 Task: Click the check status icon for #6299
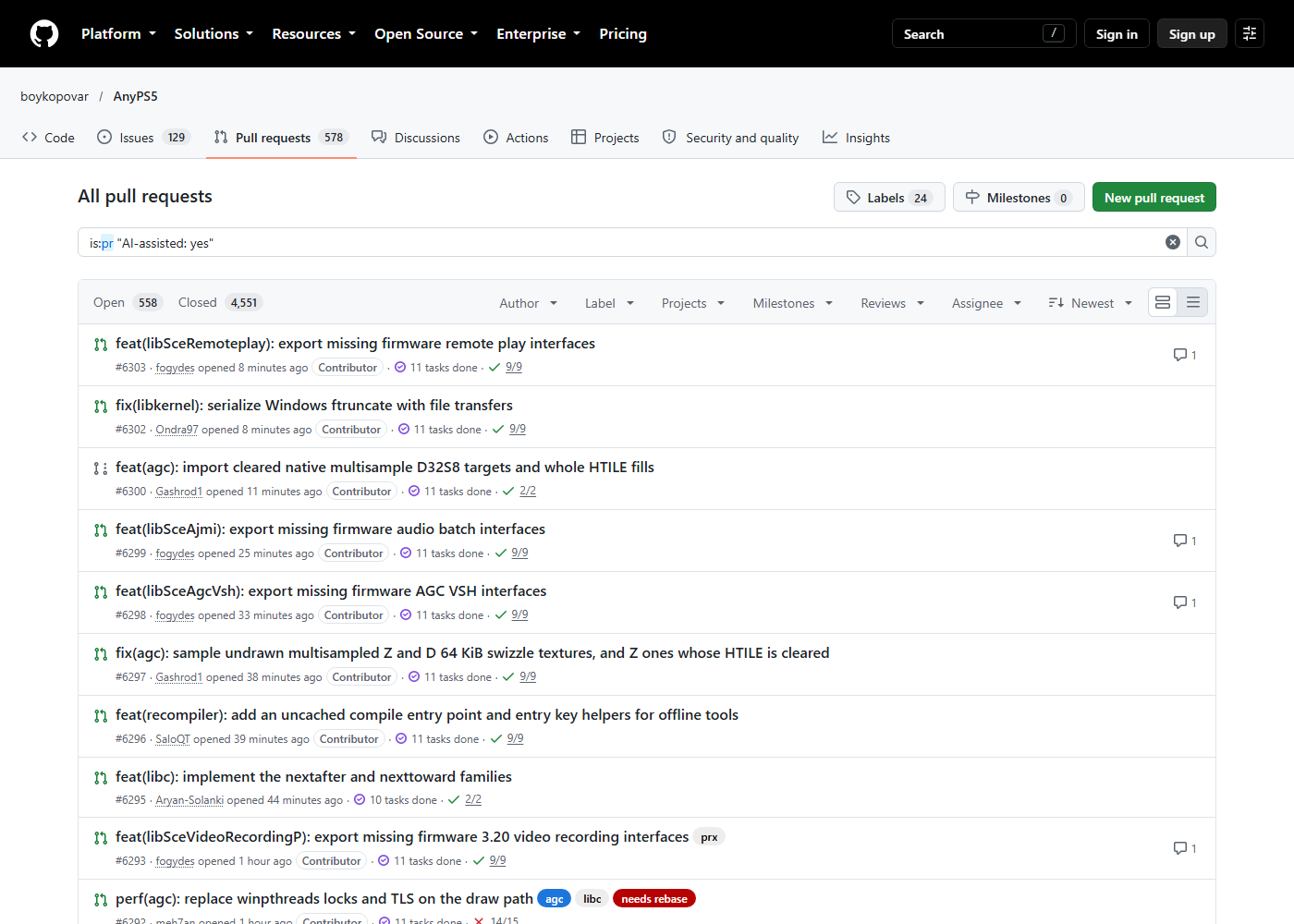pos(501,553)
